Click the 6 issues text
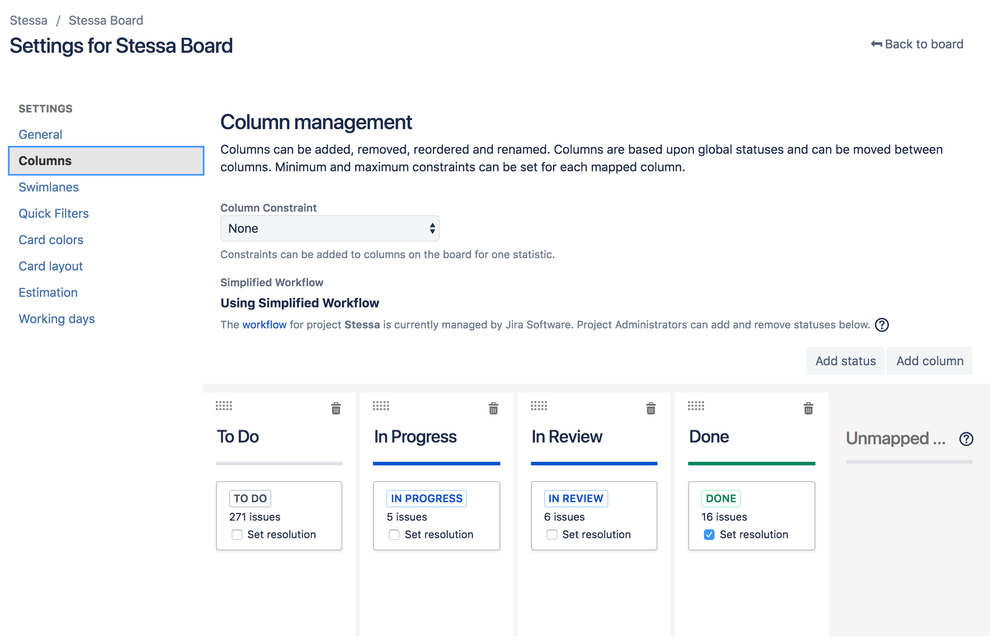998x641 pixels. tap(565, 517)
